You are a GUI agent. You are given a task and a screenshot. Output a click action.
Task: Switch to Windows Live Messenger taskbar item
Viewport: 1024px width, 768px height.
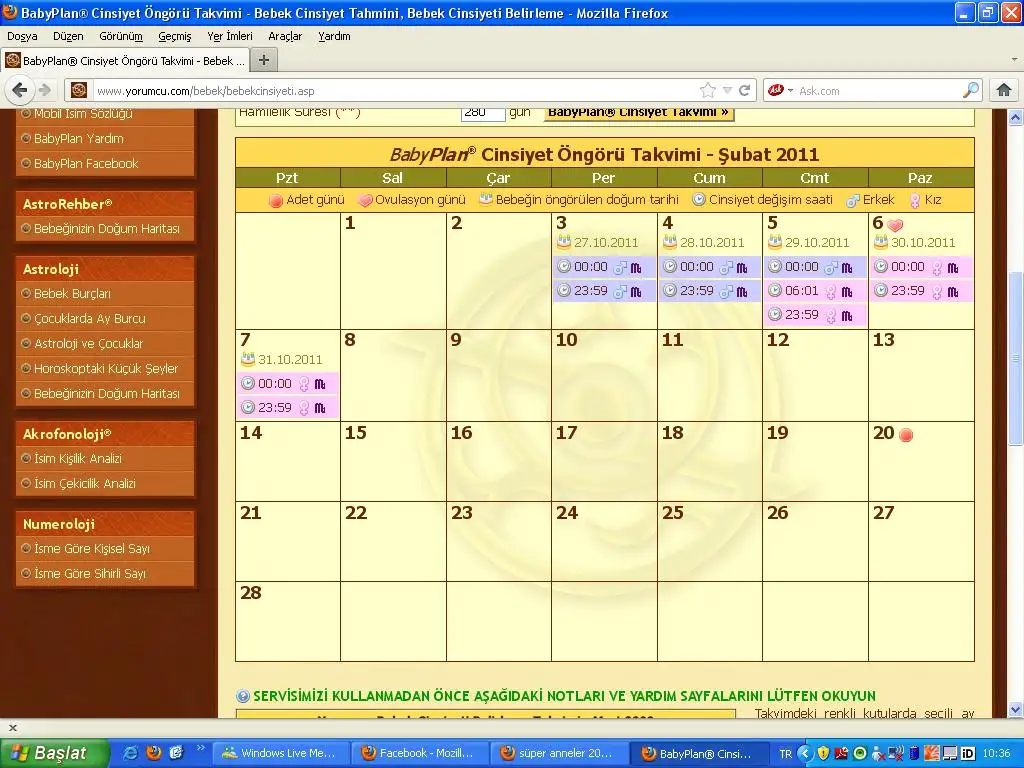[280, 753]
